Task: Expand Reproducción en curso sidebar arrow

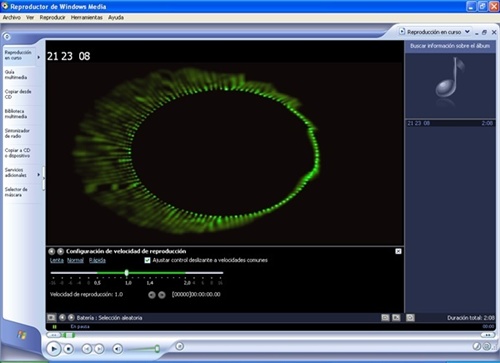Action: [x=39, y=57]
